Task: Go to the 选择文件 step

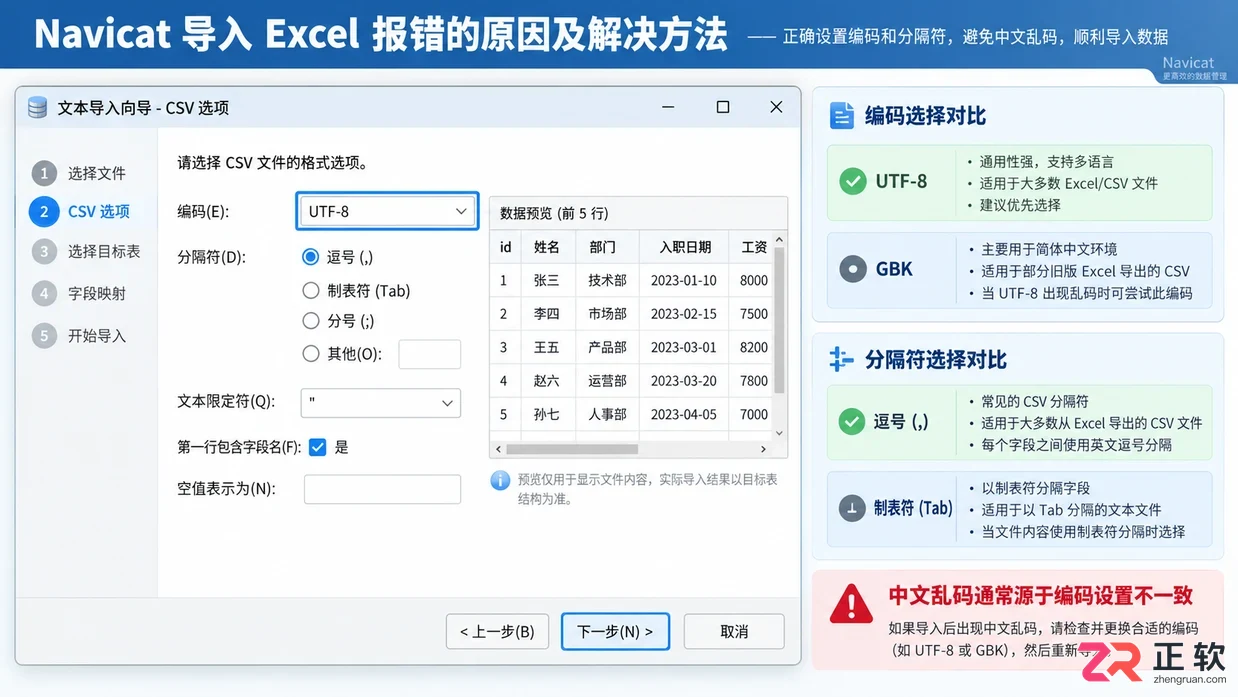Action: (97, 173)
